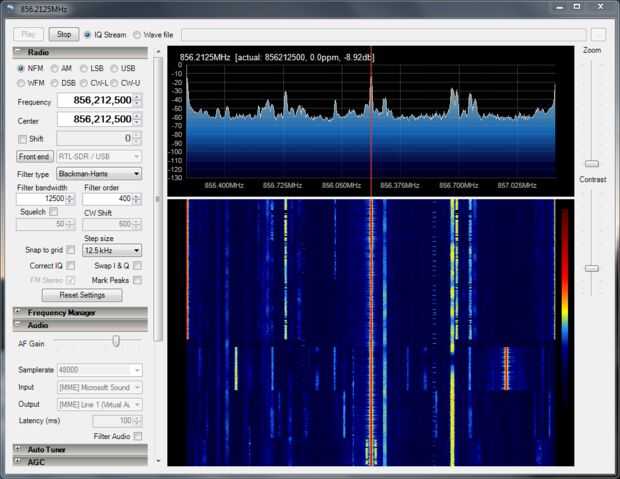Enable the Mark Peaks checkbox
Image resolution: width=620 pixels, height=479 pixels.
click(x=137, y=280)
